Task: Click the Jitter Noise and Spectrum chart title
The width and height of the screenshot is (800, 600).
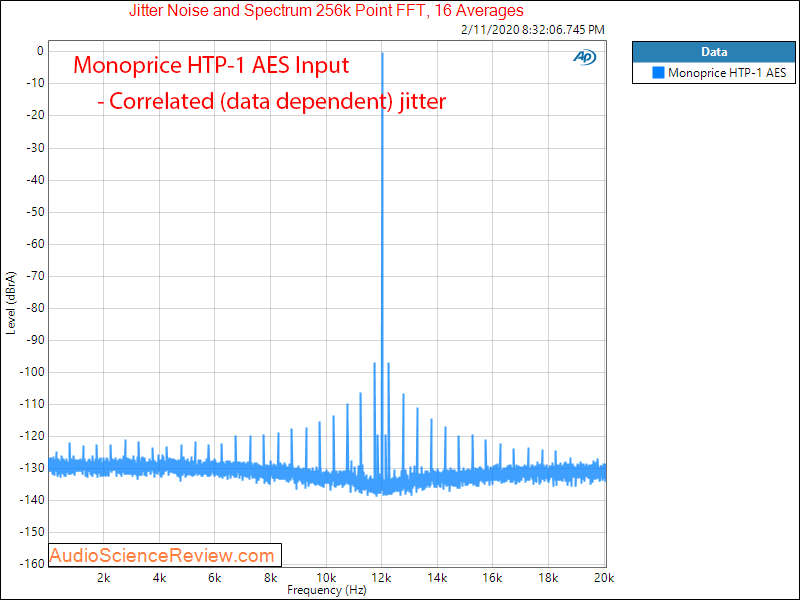Action: click(326, 10)
